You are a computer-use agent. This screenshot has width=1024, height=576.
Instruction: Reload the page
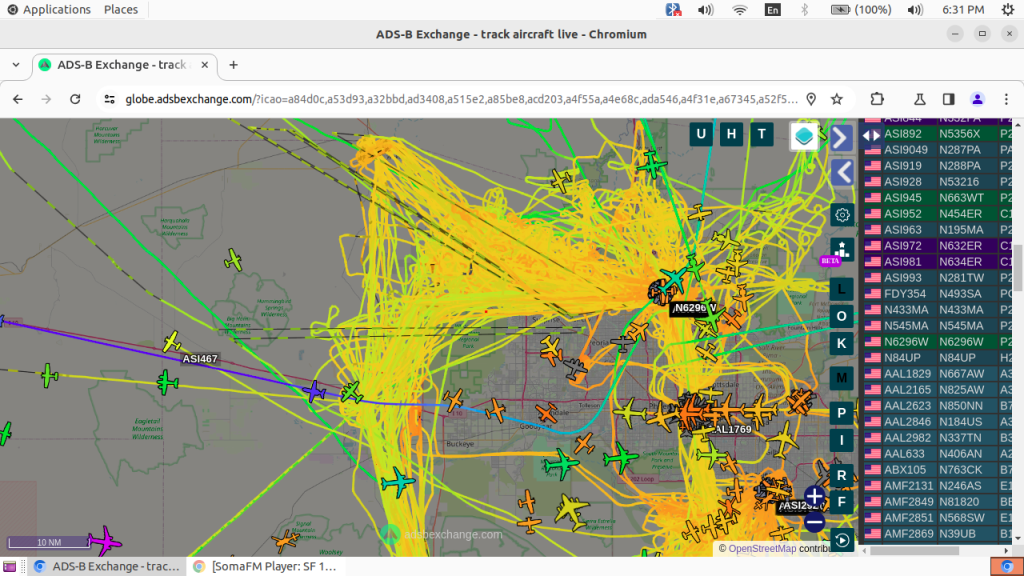(x=75, y=99)
